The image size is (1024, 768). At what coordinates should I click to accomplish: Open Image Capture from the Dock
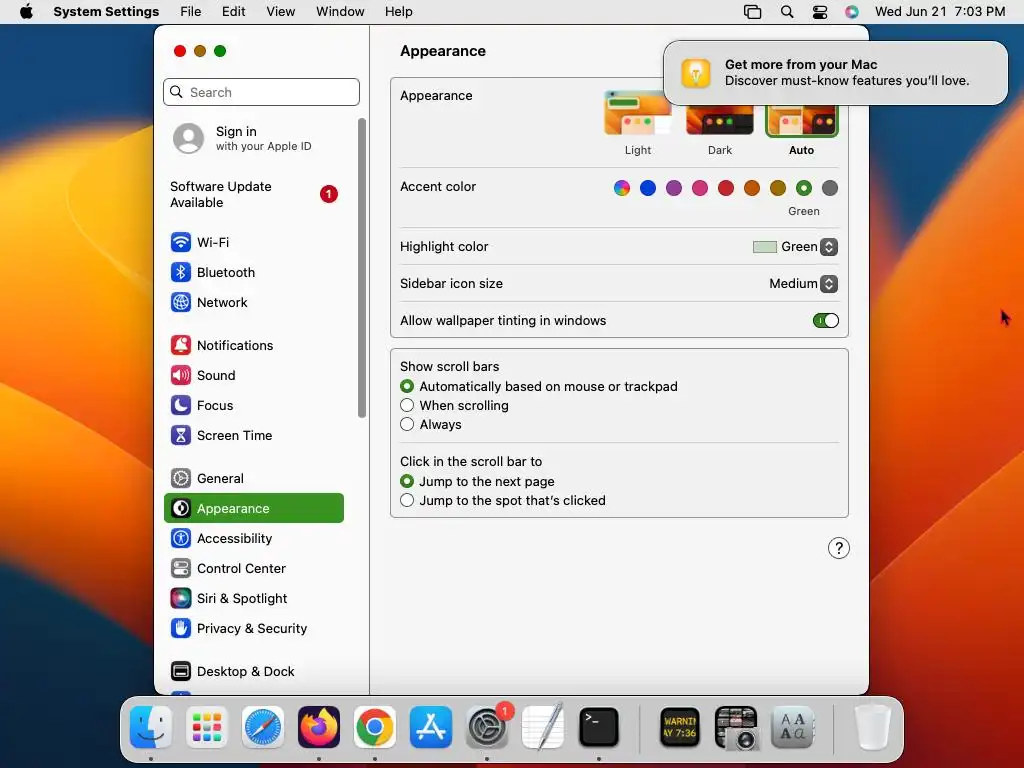coord(736,727)
